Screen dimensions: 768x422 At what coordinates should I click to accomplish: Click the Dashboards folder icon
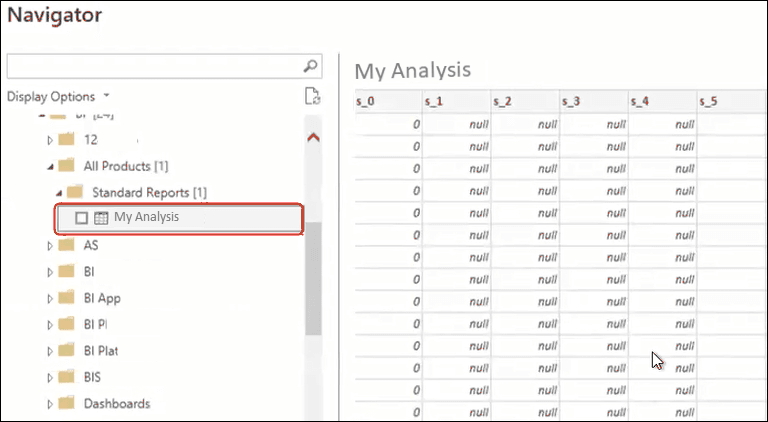(x=66, y=403)
